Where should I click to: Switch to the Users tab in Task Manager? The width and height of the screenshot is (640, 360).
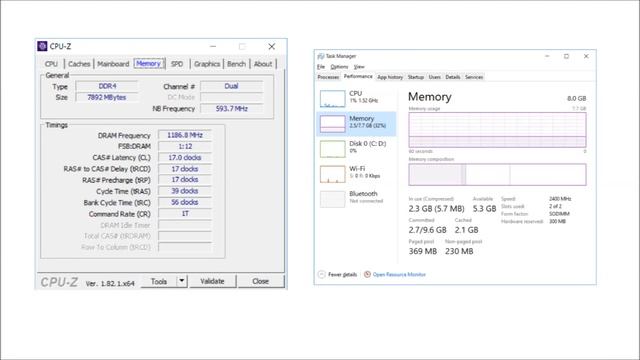pyautogui.click(x=435, y=77)
